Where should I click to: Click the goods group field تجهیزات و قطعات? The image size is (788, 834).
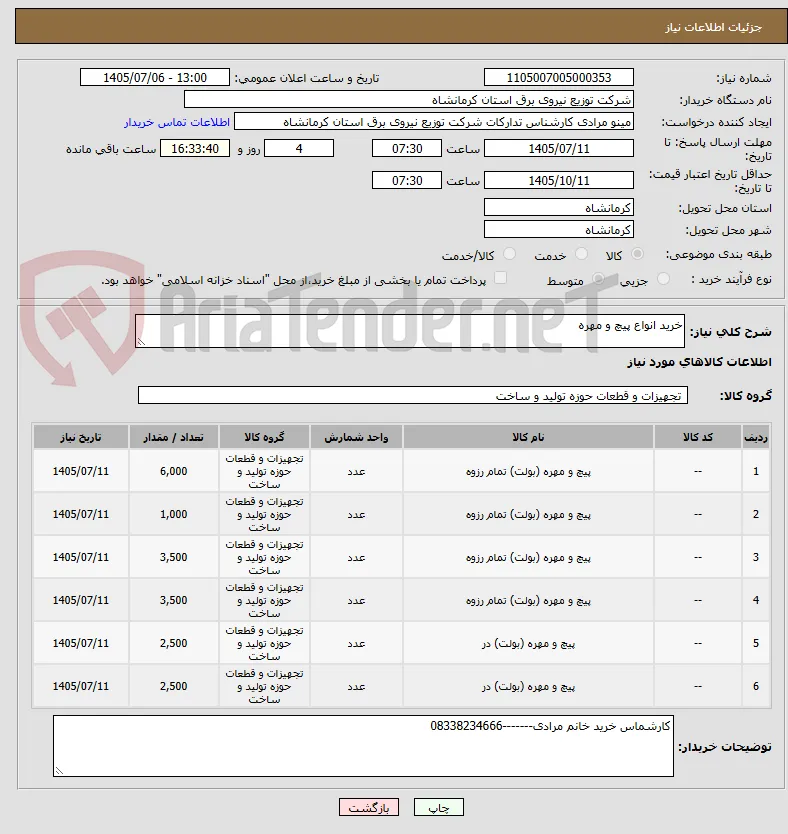(x=413, y=395)
